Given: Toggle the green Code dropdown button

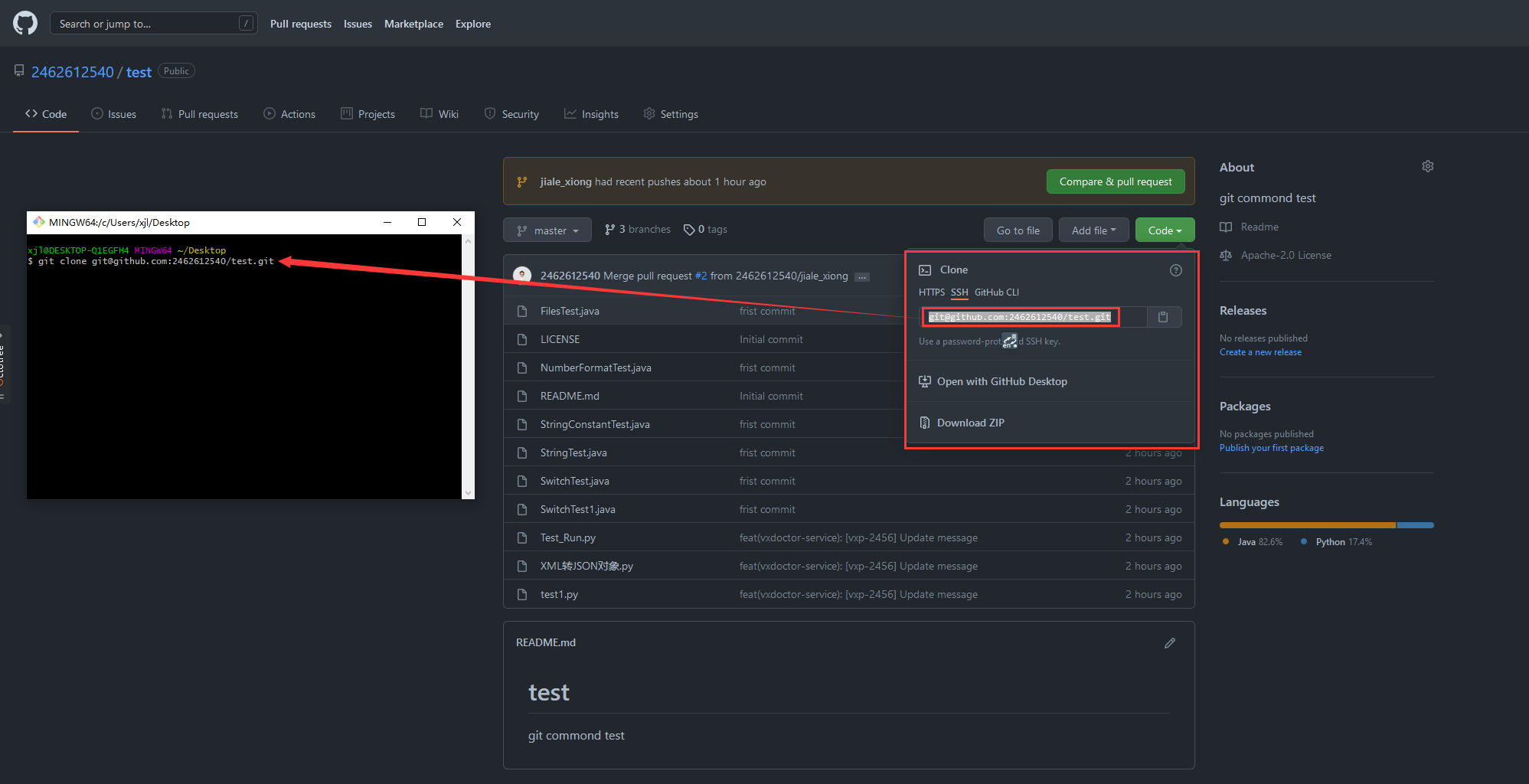Looking at the screenshot, I should pos(1165,230).
